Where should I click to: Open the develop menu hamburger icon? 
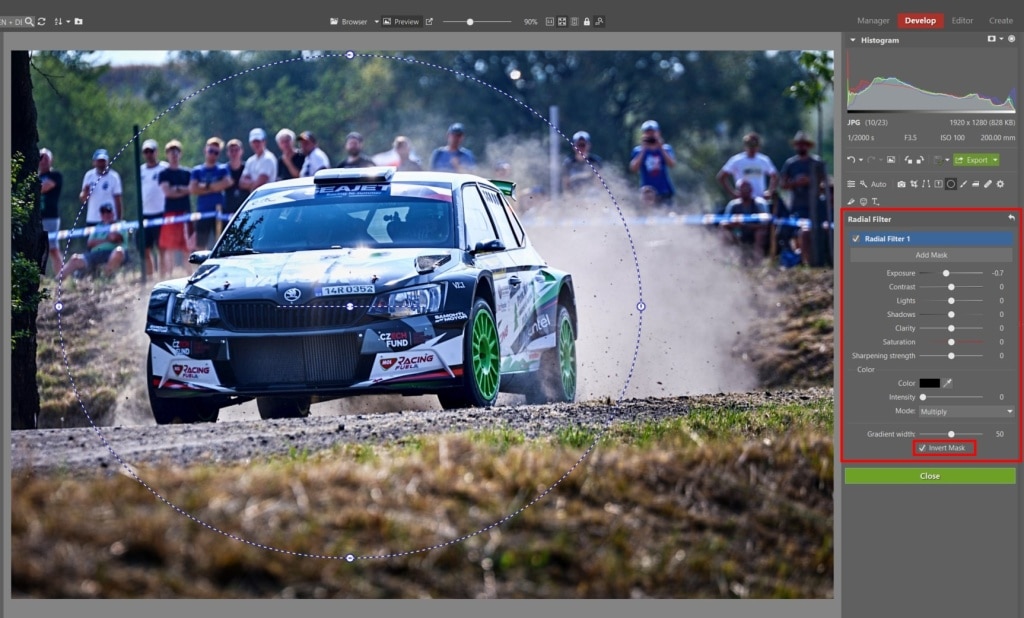coord(851,184)
